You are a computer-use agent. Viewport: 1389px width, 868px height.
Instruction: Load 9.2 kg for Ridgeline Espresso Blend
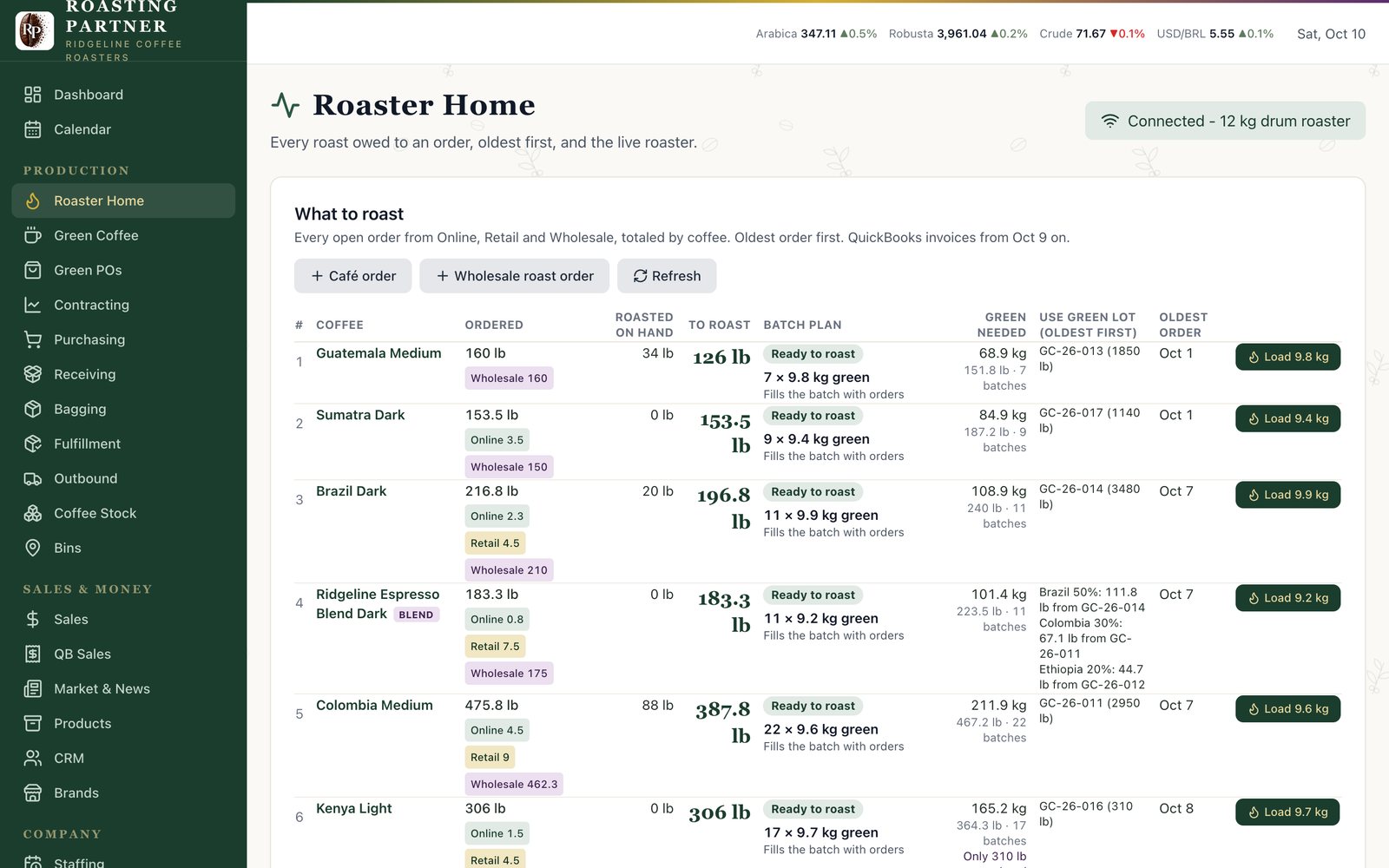tap(1287, 598)
